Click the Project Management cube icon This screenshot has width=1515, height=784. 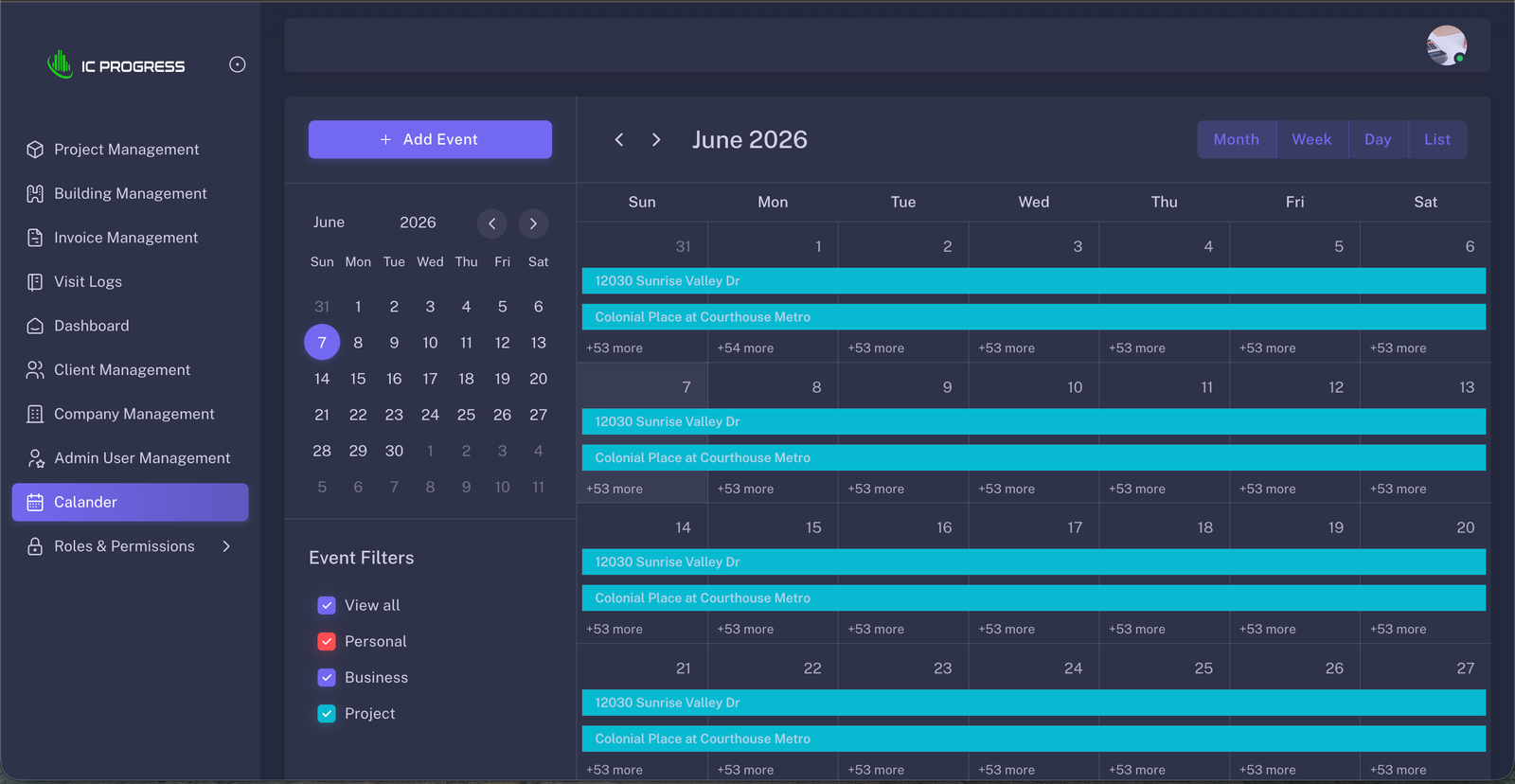click(x=35, y=150)
